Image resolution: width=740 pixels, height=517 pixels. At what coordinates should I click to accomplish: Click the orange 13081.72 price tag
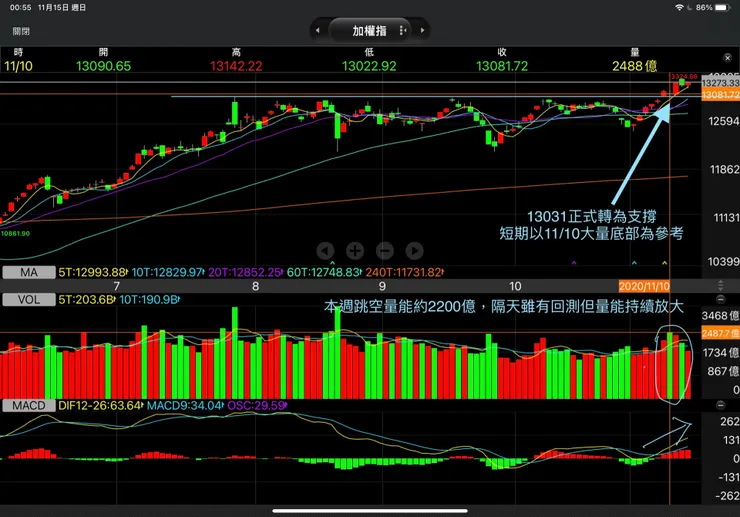pos(721,95)
